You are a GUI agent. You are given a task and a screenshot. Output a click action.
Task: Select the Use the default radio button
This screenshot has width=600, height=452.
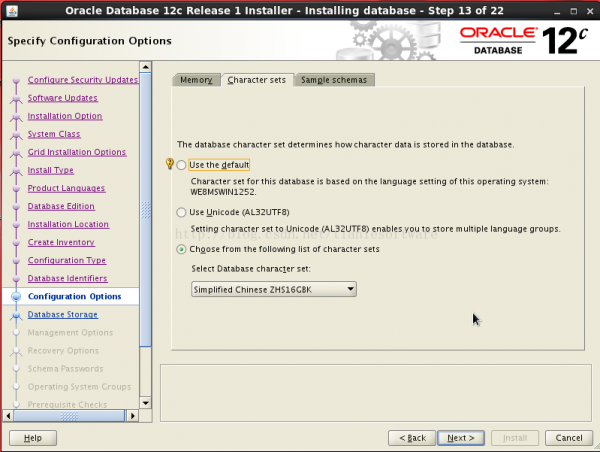tap(181, 165)
